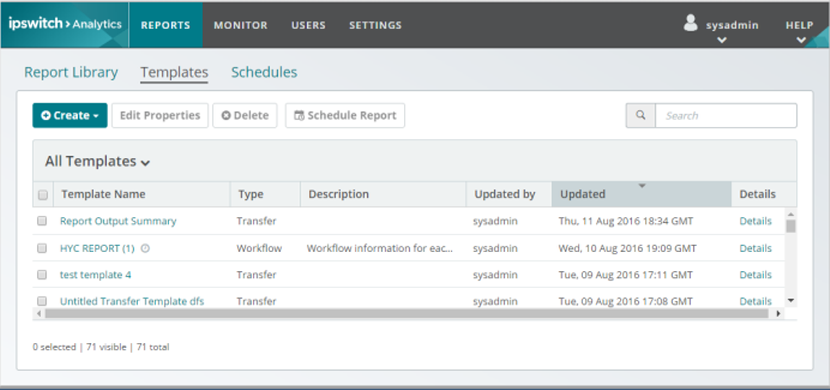Switch to the Schedules tab
The height and width of the screenshot is (390, 830).
click(264, 72)
